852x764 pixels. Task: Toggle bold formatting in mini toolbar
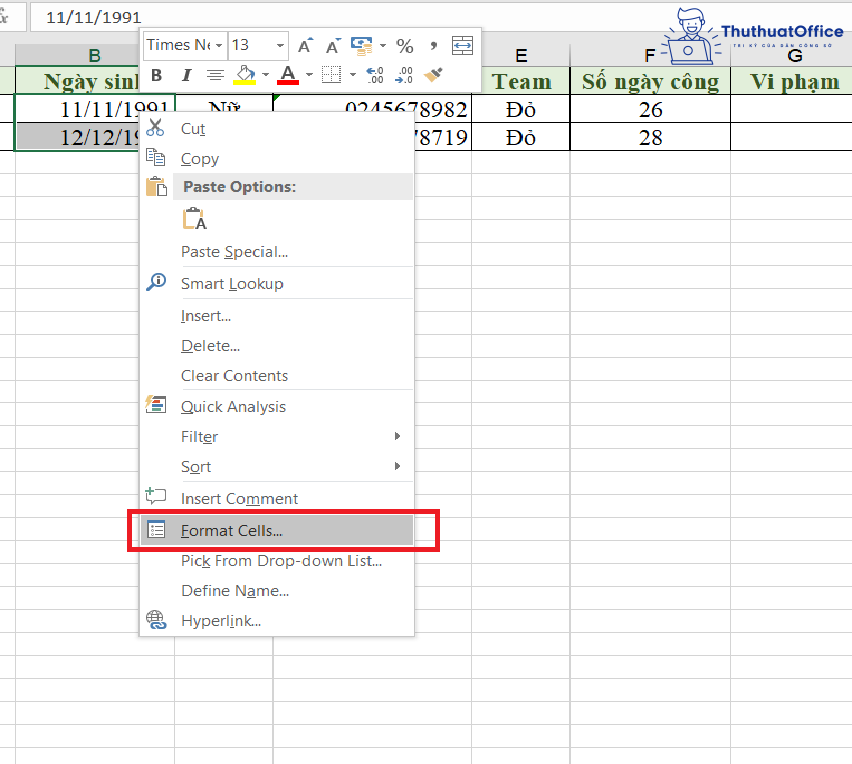click(156, 74)
